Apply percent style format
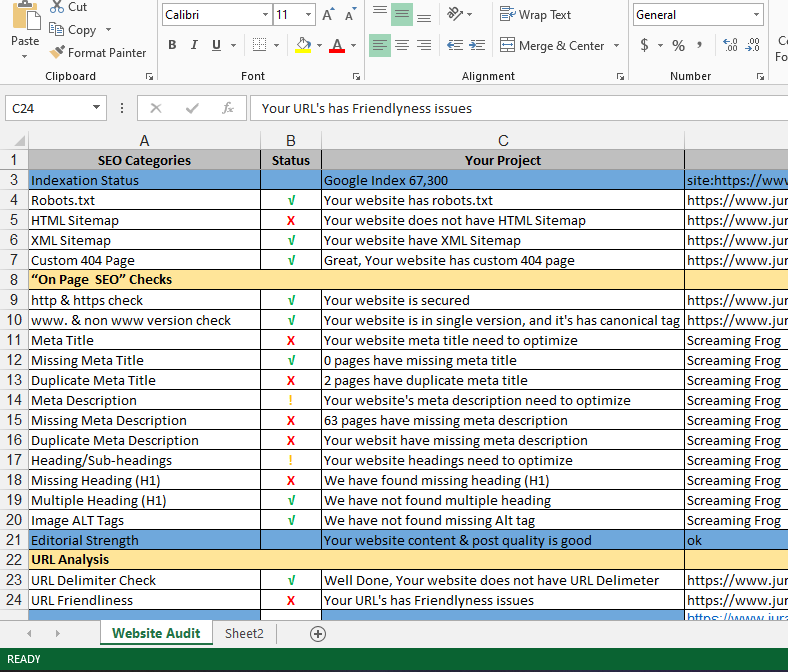 pos(678,45)
